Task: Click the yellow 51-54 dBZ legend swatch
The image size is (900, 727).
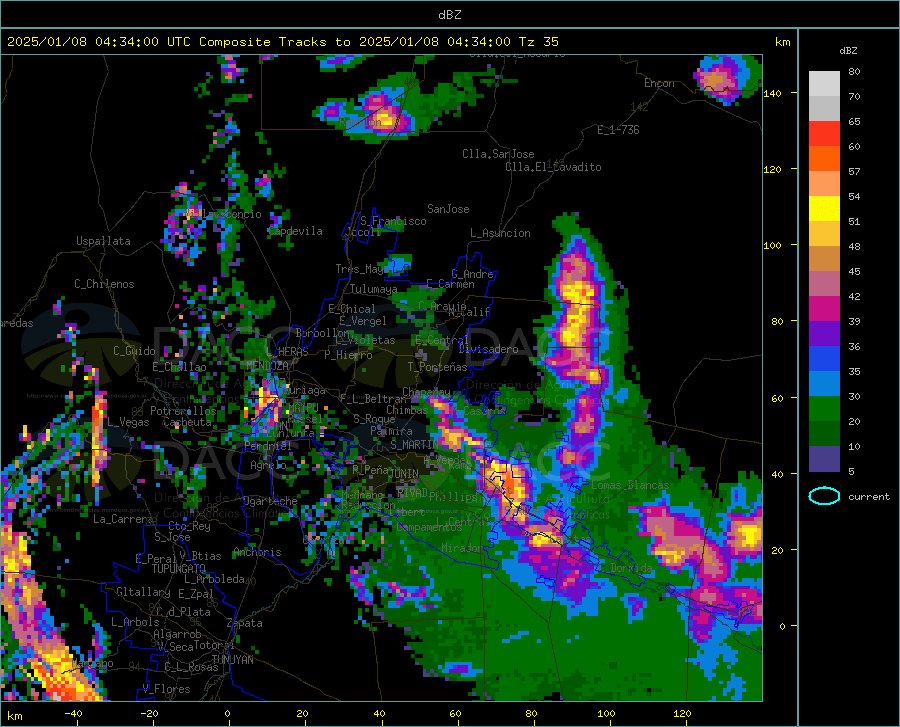Action: 824,209
